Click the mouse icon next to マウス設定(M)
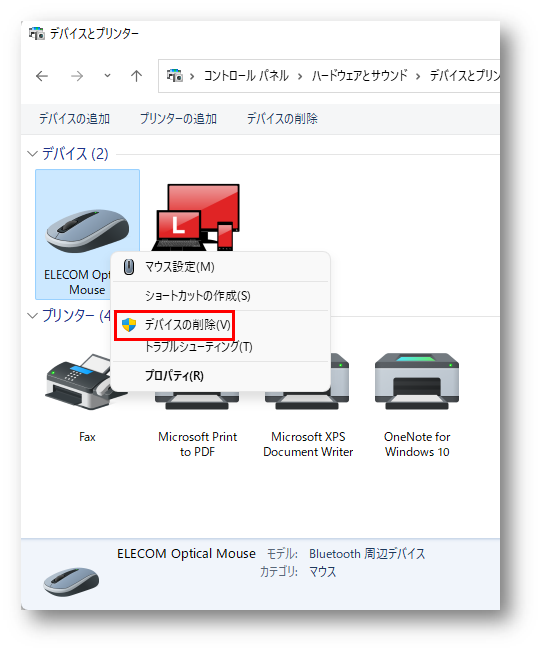This screenshot has width=542, height=652. tap(129, 267)
